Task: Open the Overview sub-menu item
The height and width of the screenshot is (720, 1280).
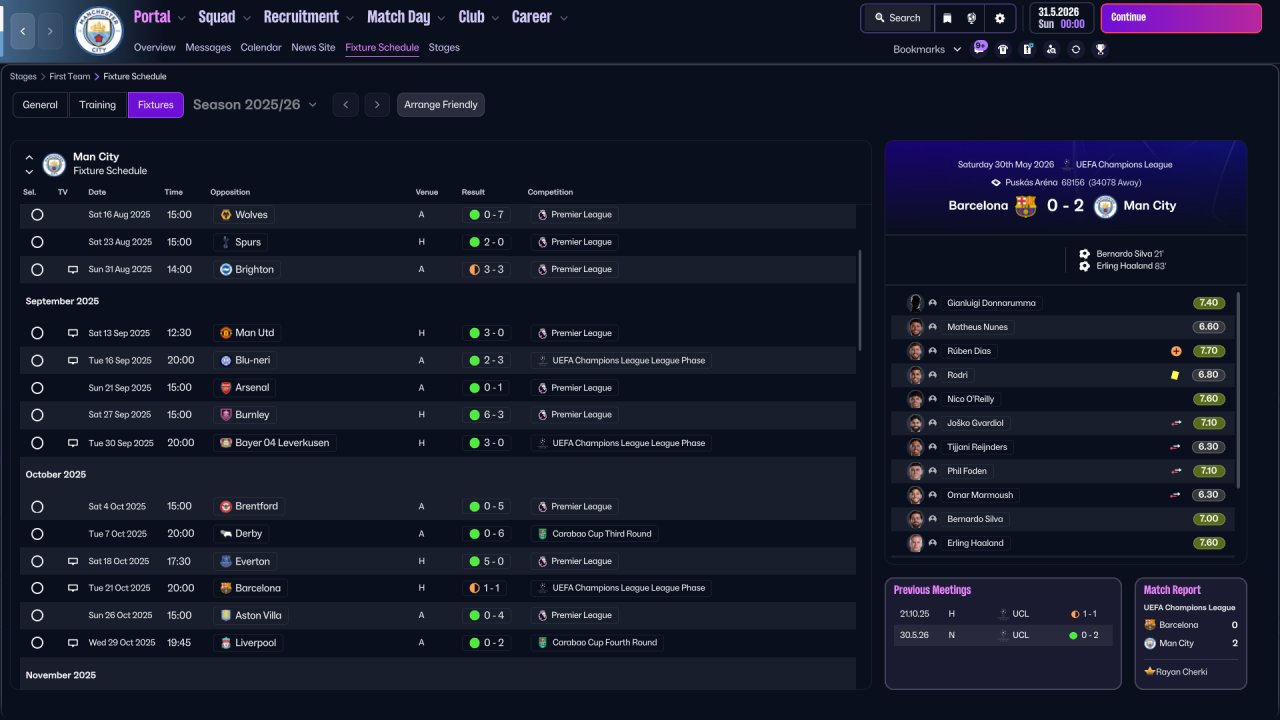Action: (155, 47)
